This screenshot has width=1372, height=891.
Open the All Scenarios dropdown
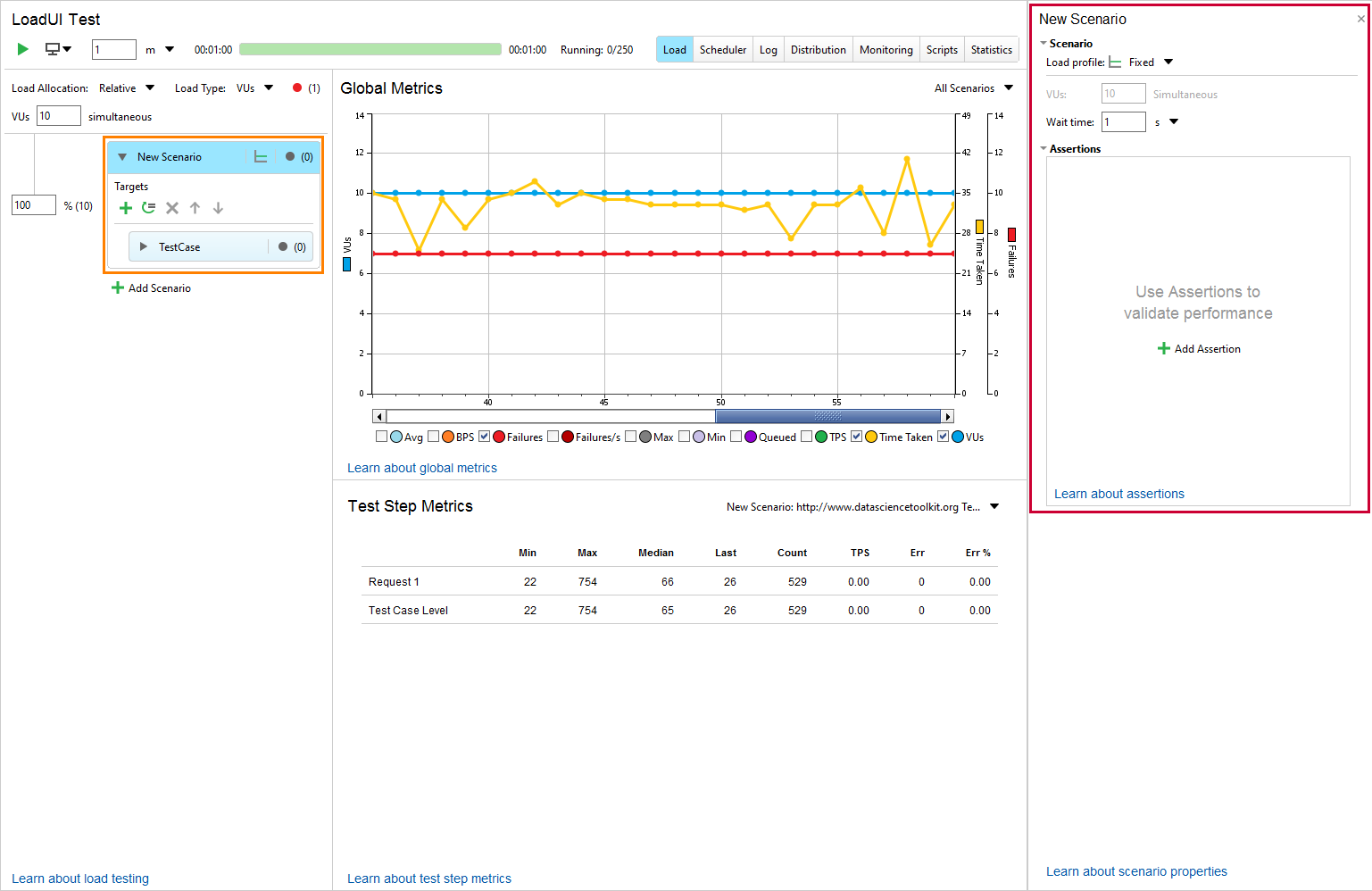coord(1009,87)
